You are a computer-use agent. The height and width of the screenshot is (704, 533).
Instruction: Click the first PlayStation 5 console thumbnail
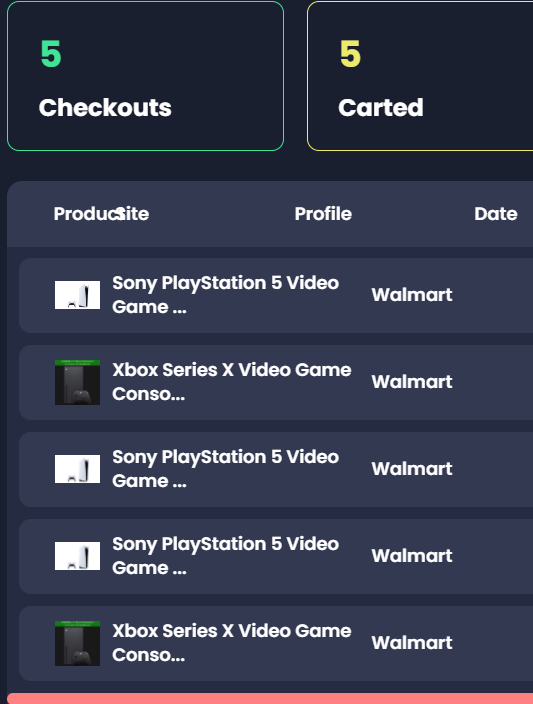[77, 295]
